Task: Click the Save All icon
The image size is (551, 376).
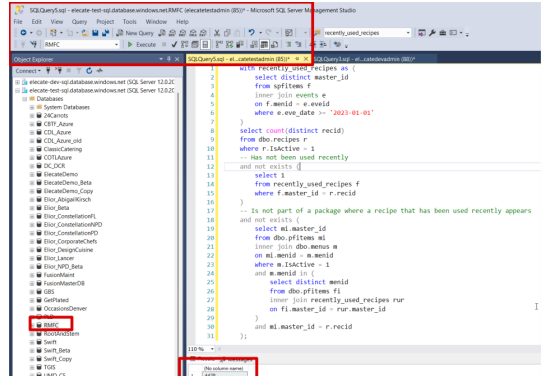Action: click(x=105, y=33)
